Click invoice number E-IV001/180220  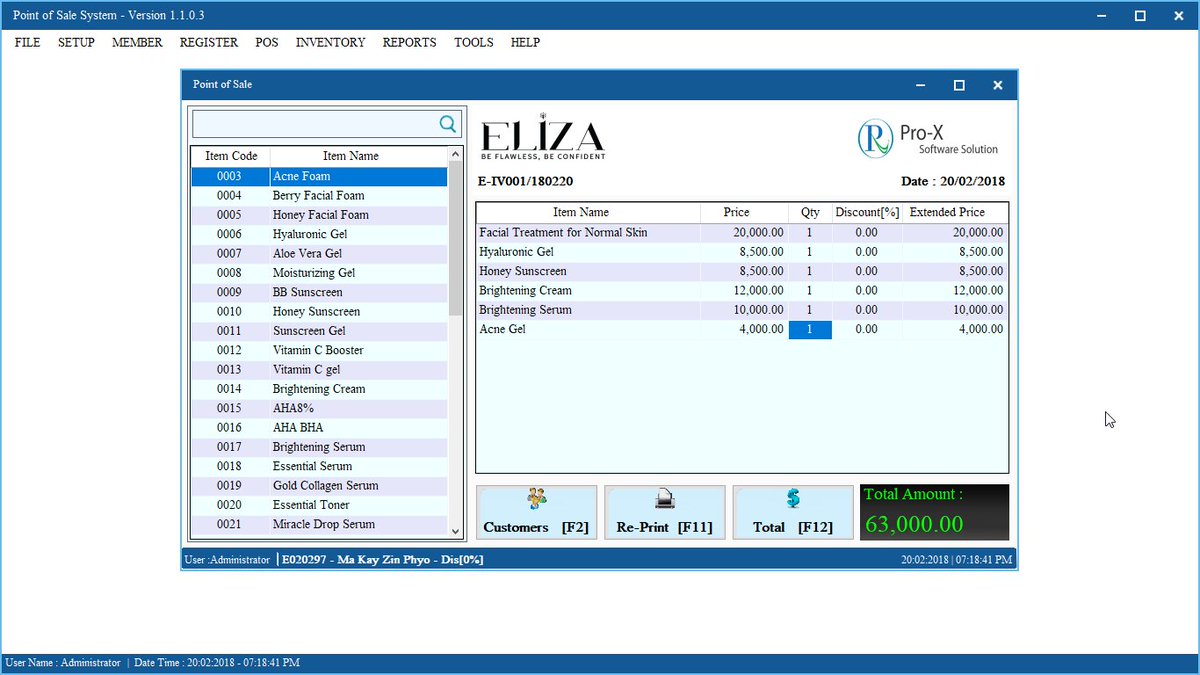[526, 182]
